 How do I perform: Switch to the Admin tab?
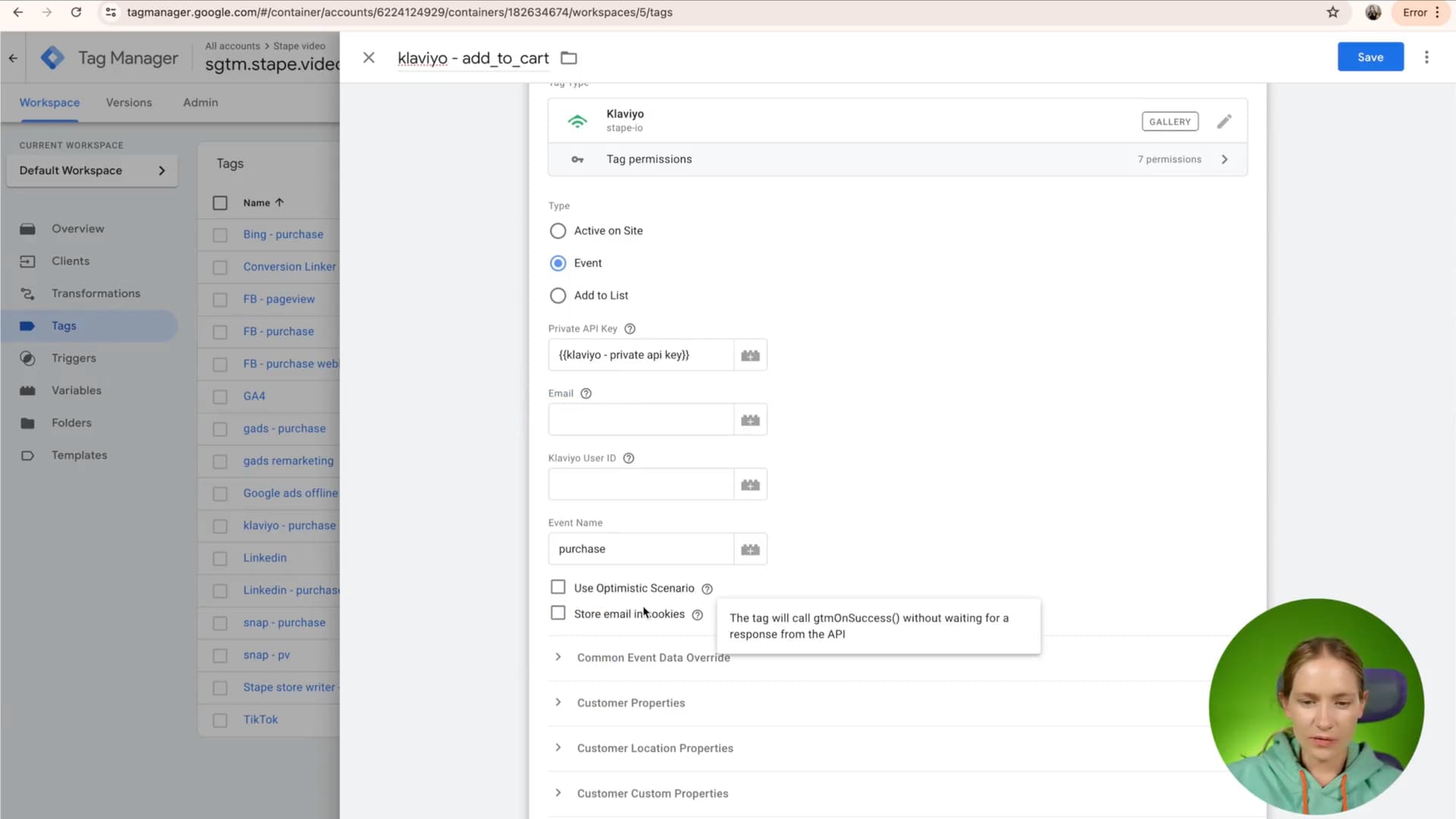tap(200, 102)
